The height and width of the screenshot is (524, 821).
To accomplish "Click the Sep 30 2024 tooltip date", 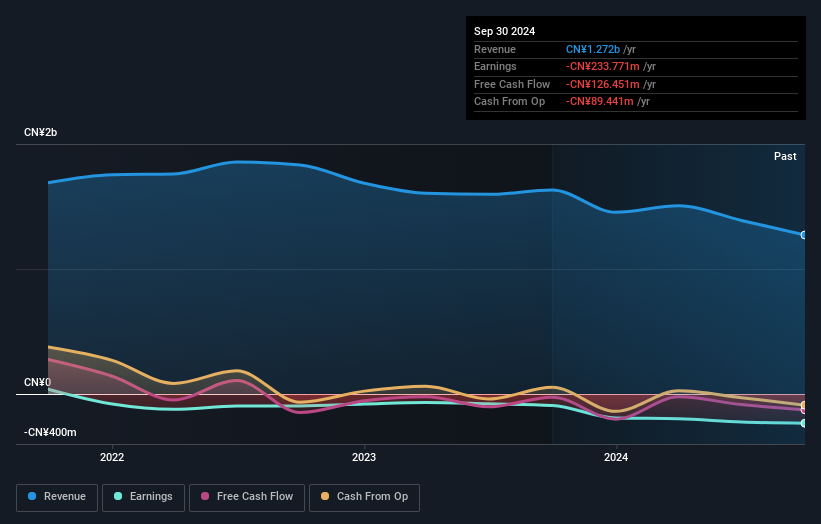I will (x=504, y=31).
